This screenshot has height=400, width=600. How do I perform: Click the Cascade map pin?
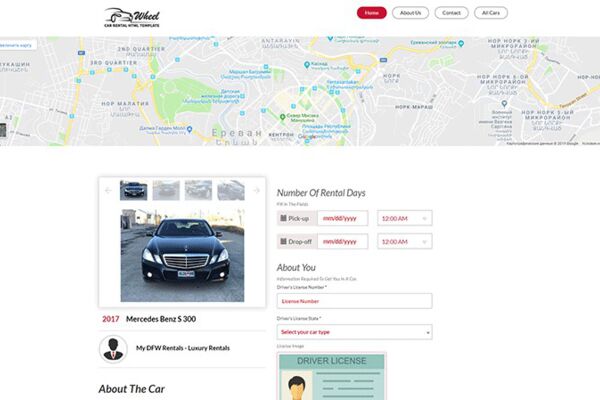tap(307, 65)
